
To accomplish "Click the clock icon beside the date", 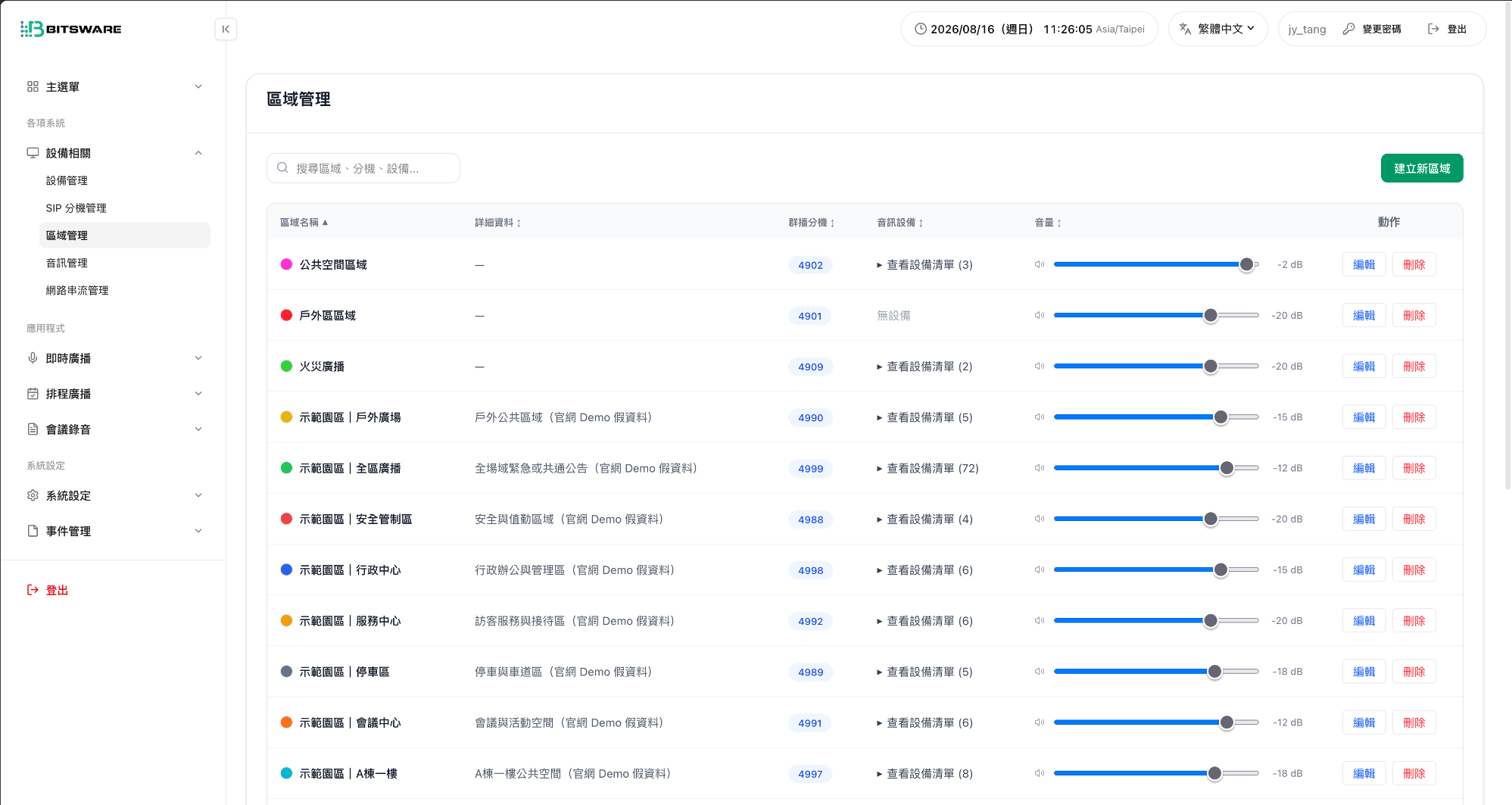I will [921, 29].
